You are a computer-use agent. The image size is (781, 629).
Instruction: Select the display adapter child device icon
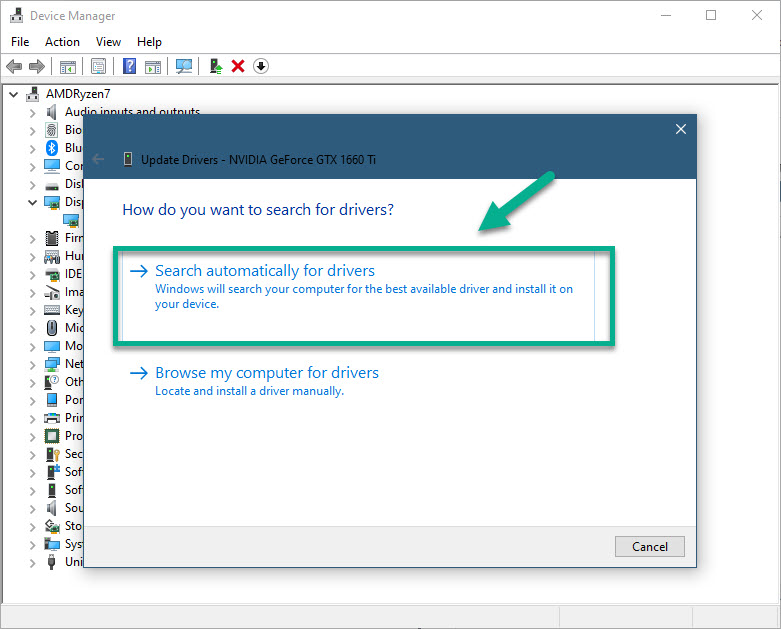coord(71,220)
